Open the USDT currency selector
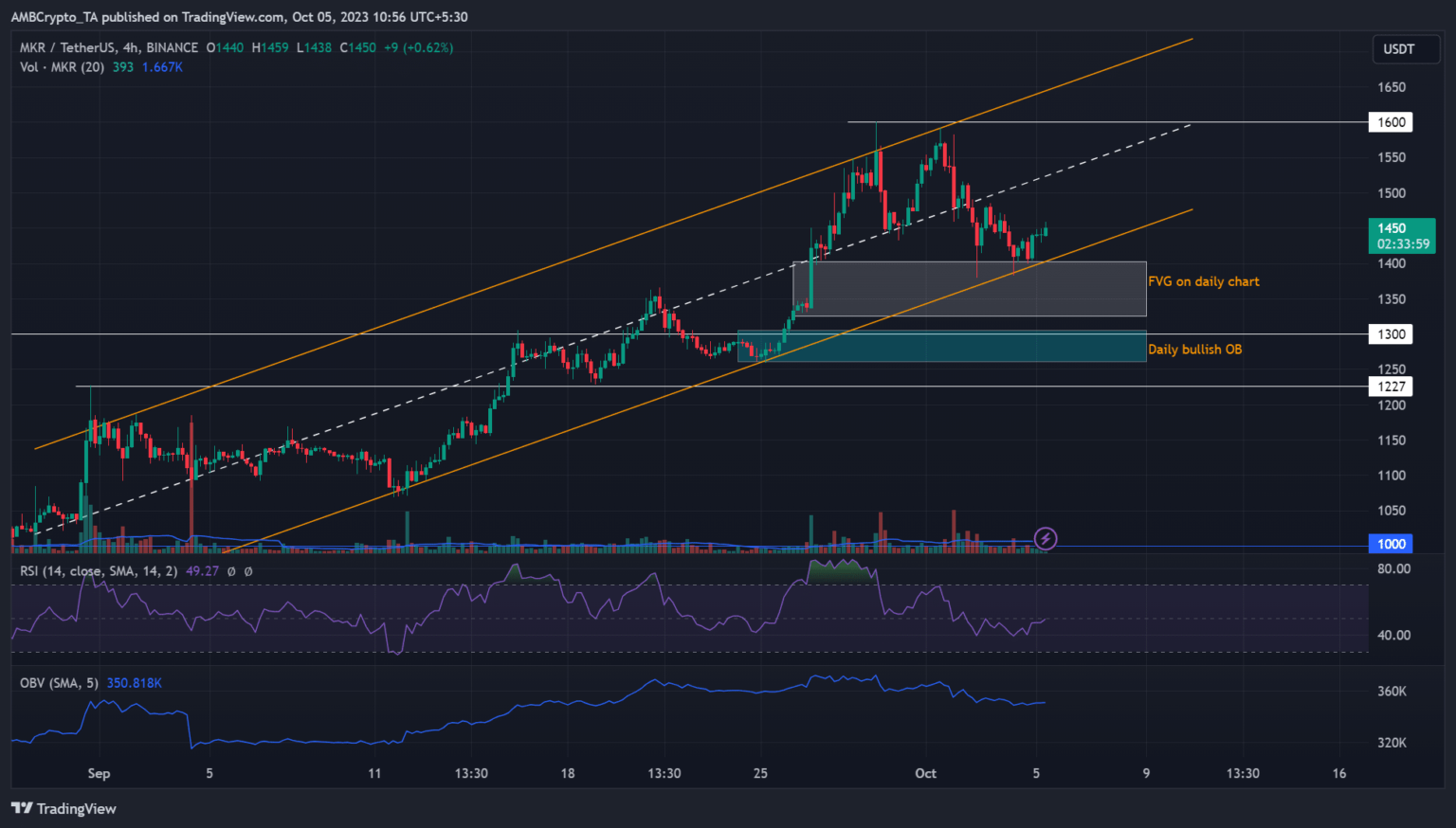 [1398, 49]
